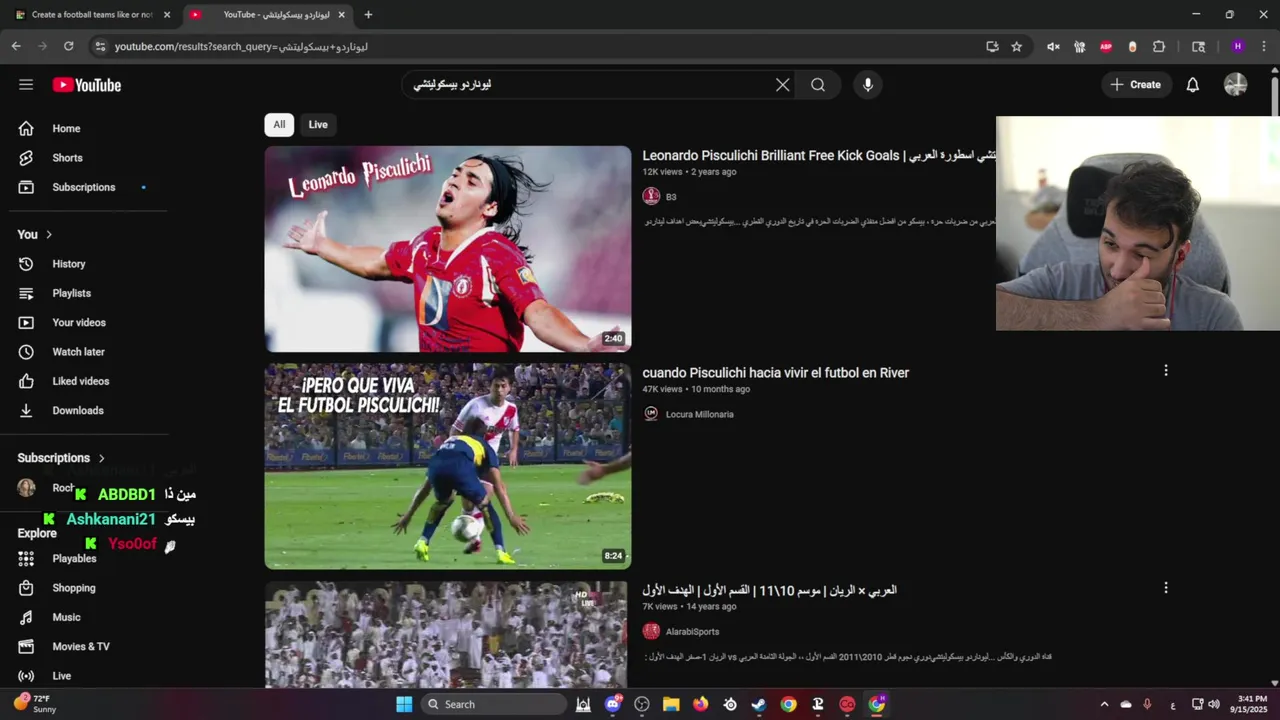The image size is (1280, 720).
Task: Open Steam from the taskbar
Action: coord(759,704)
